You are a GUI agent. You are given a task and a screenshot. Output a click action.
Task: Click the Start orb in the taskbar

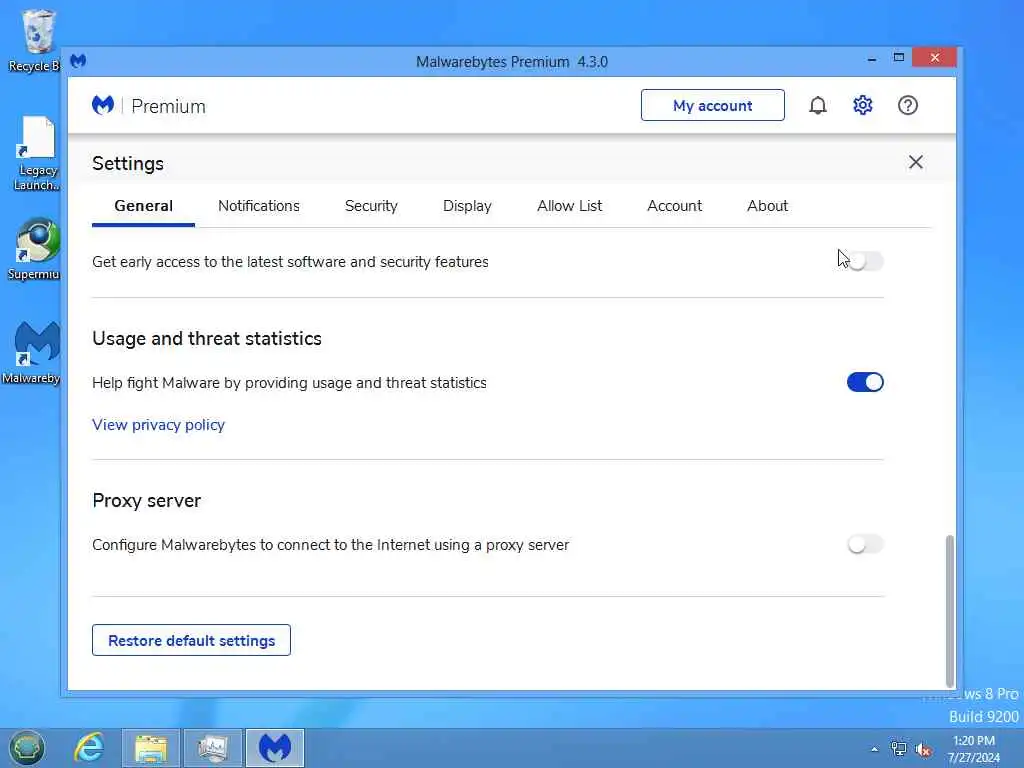tap(27, 747)
